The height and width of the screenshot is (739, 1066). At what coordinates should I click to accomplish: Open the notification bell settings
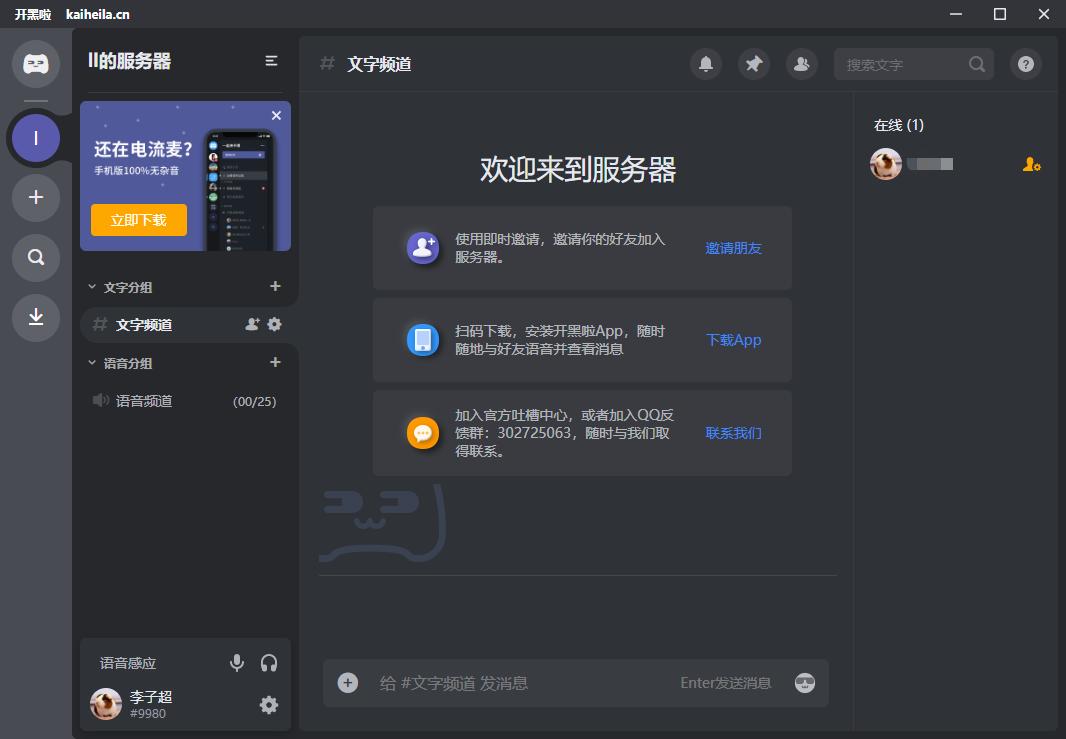click(x=706, y=64)
